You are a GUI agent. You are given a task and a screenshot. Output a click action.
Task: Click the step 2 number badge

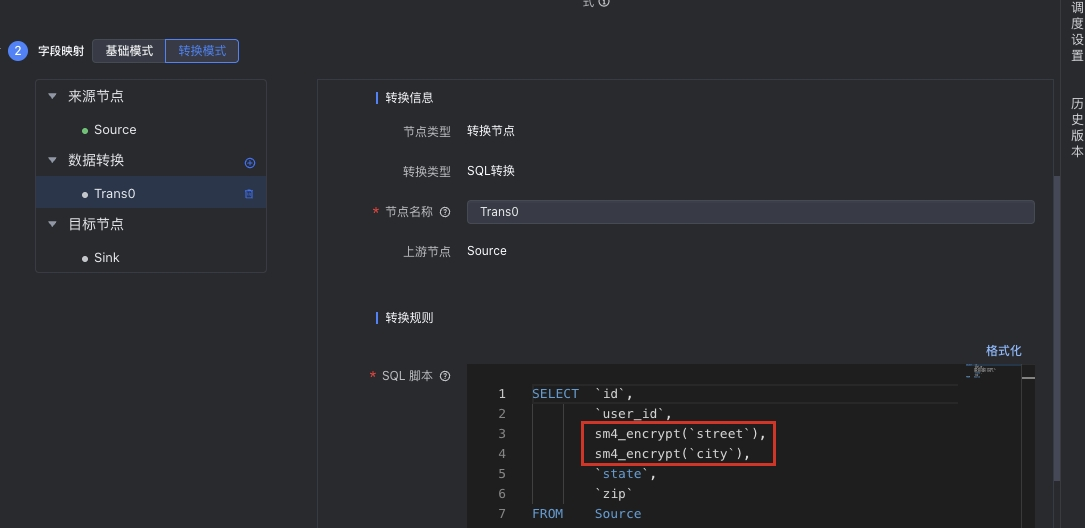18,51
